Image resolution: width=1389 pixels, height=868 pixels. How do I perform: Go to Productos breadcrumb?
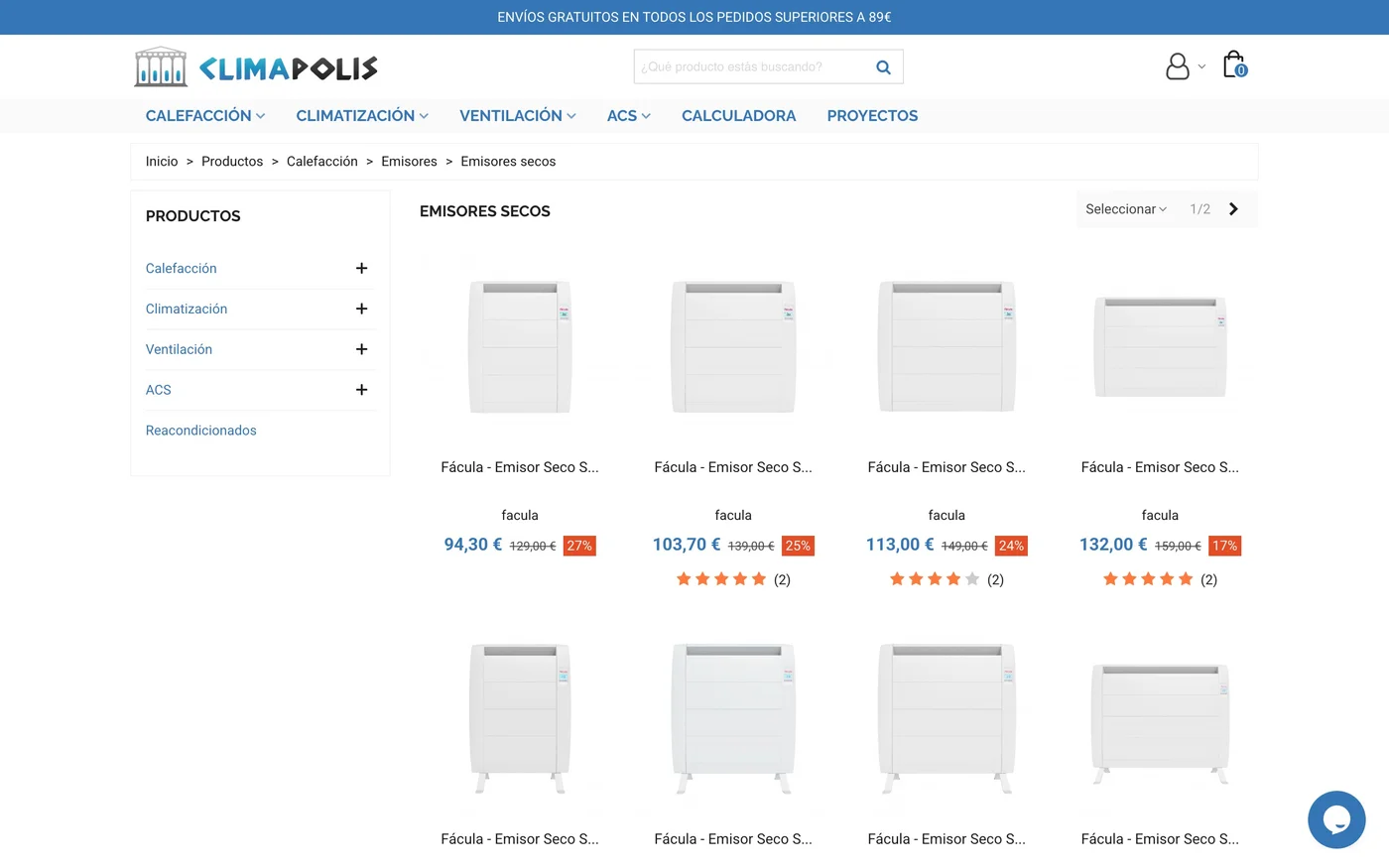pyautogui.click(x=232, y=162)
